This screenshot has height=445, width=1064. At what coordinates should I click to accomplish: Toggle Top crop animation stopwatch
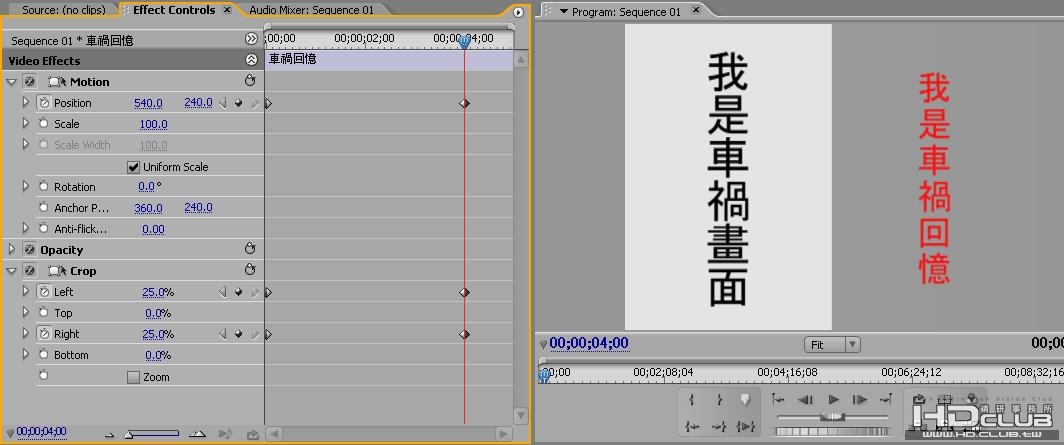[x=44, y=313]
